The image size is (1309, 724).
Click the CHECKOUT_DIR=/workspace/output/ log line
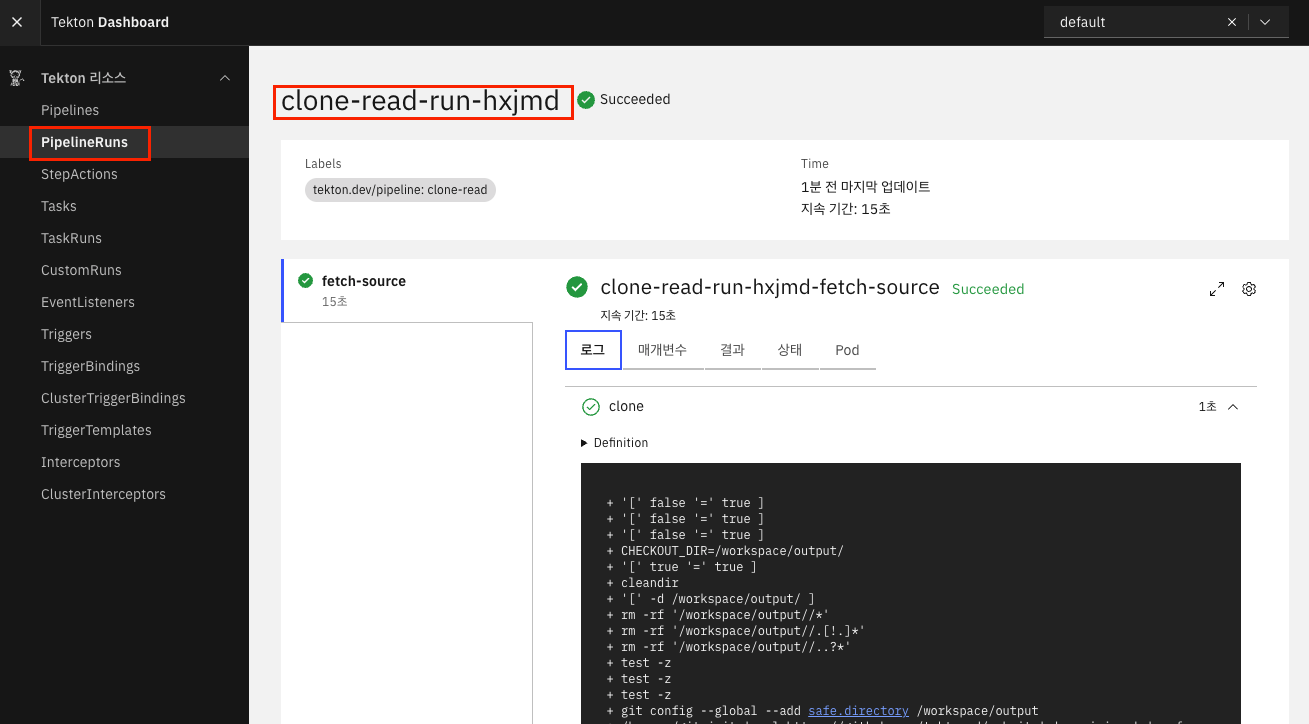725,551
